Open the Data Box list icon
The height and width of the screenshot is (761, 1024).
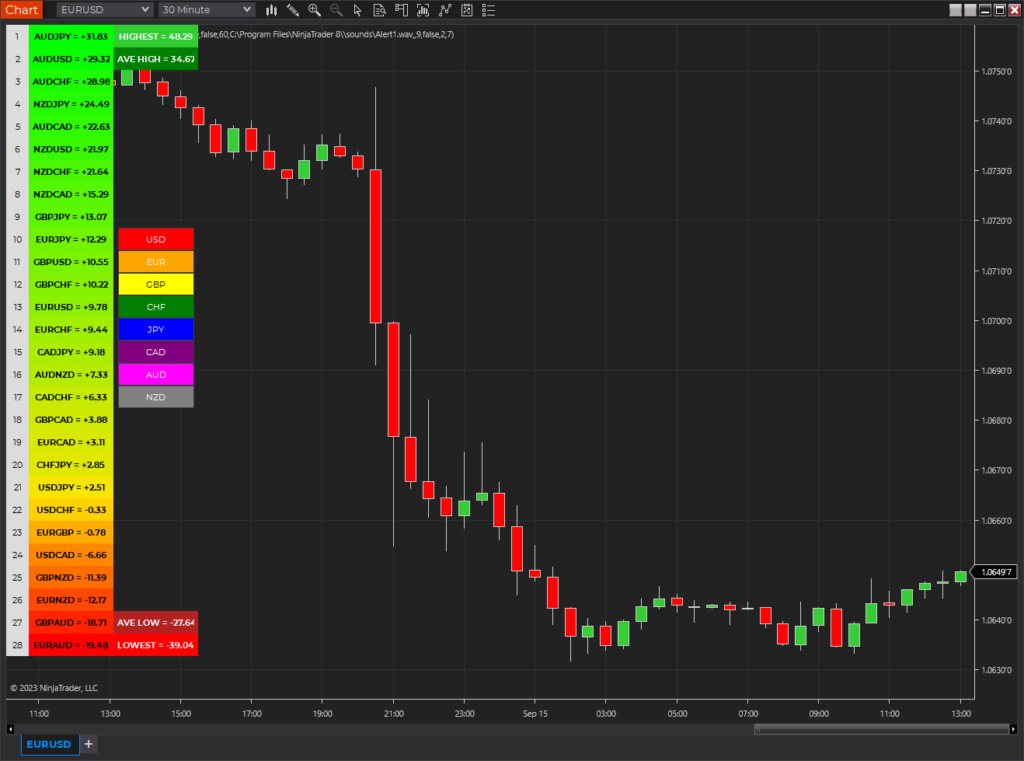(487, 10)
